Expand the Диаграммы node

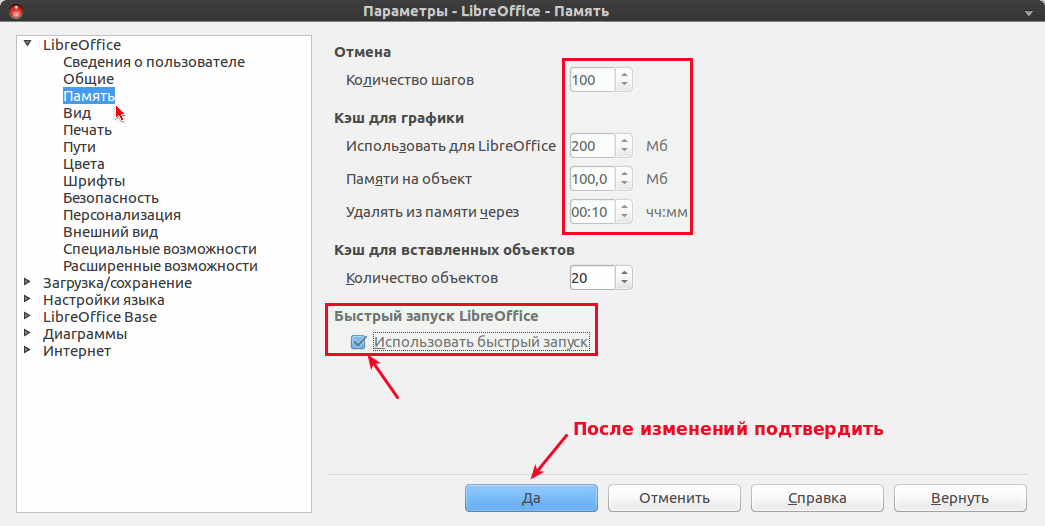click(x=27, y=333)
